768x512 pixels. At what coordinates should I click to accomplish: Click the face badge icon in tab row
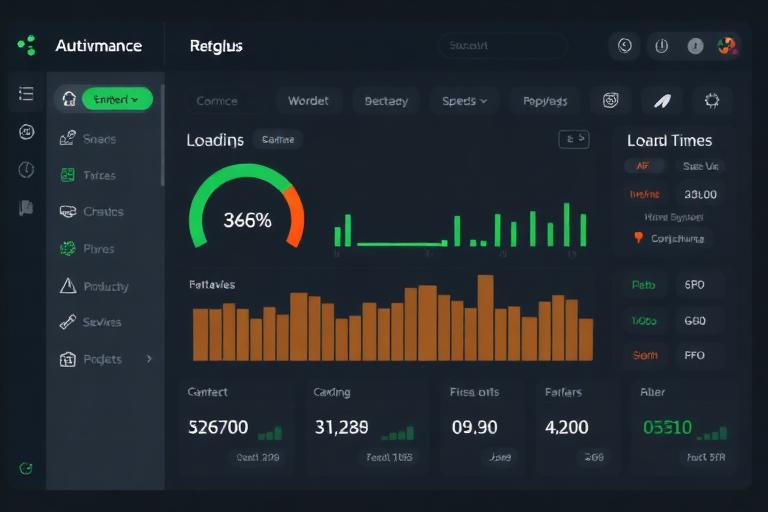tap(610, 100)
